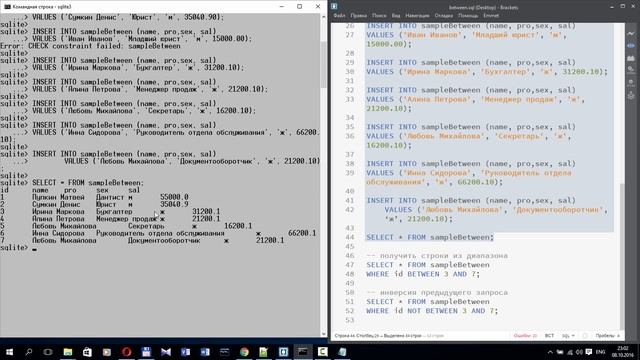
Task: Click the 'инверсия предыдущего запроса' comment
Action: pyautogui.click(x=437, y=292)
